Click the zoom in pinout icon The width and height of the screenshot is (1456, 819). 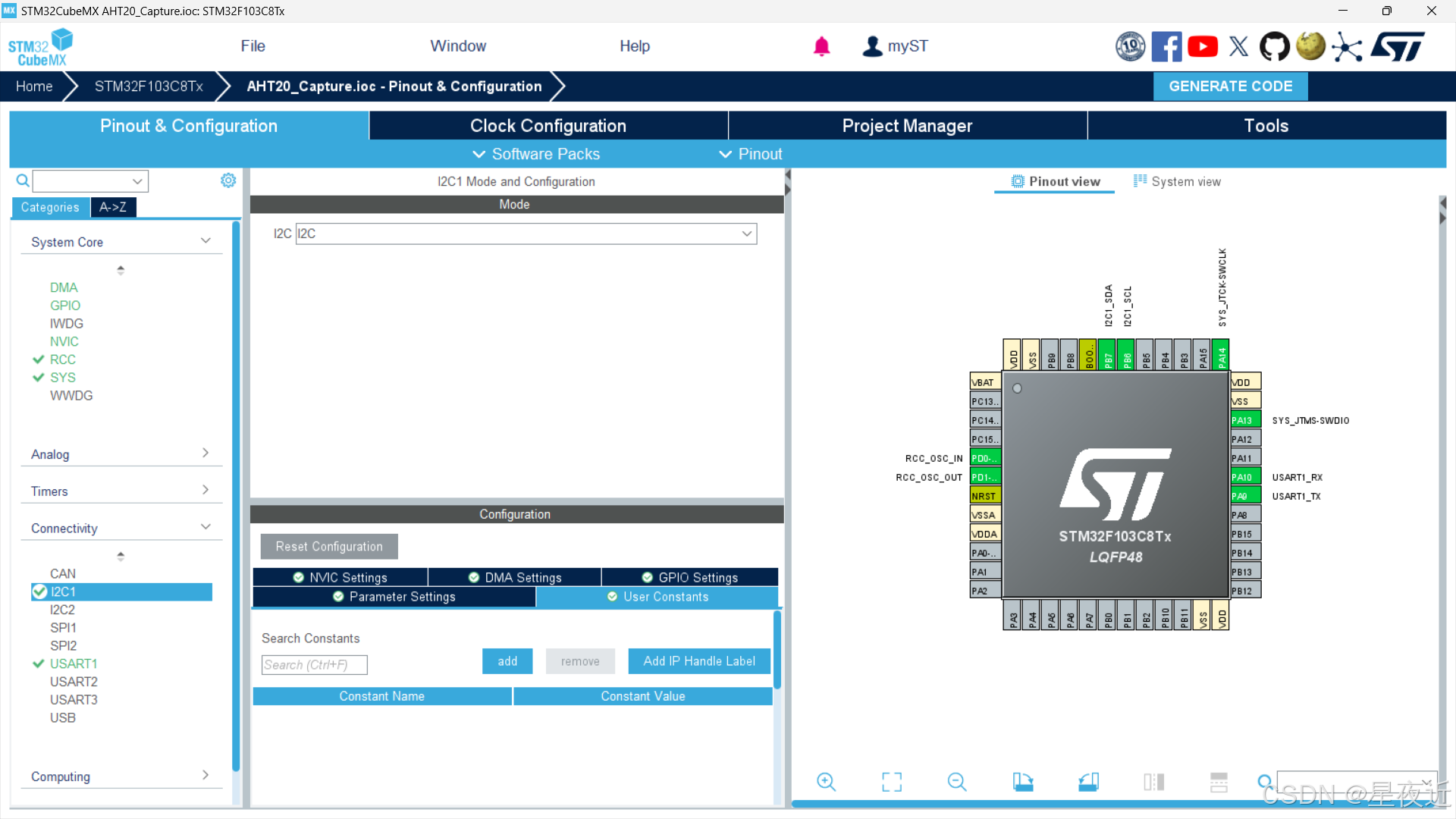(x=826, y=782)
